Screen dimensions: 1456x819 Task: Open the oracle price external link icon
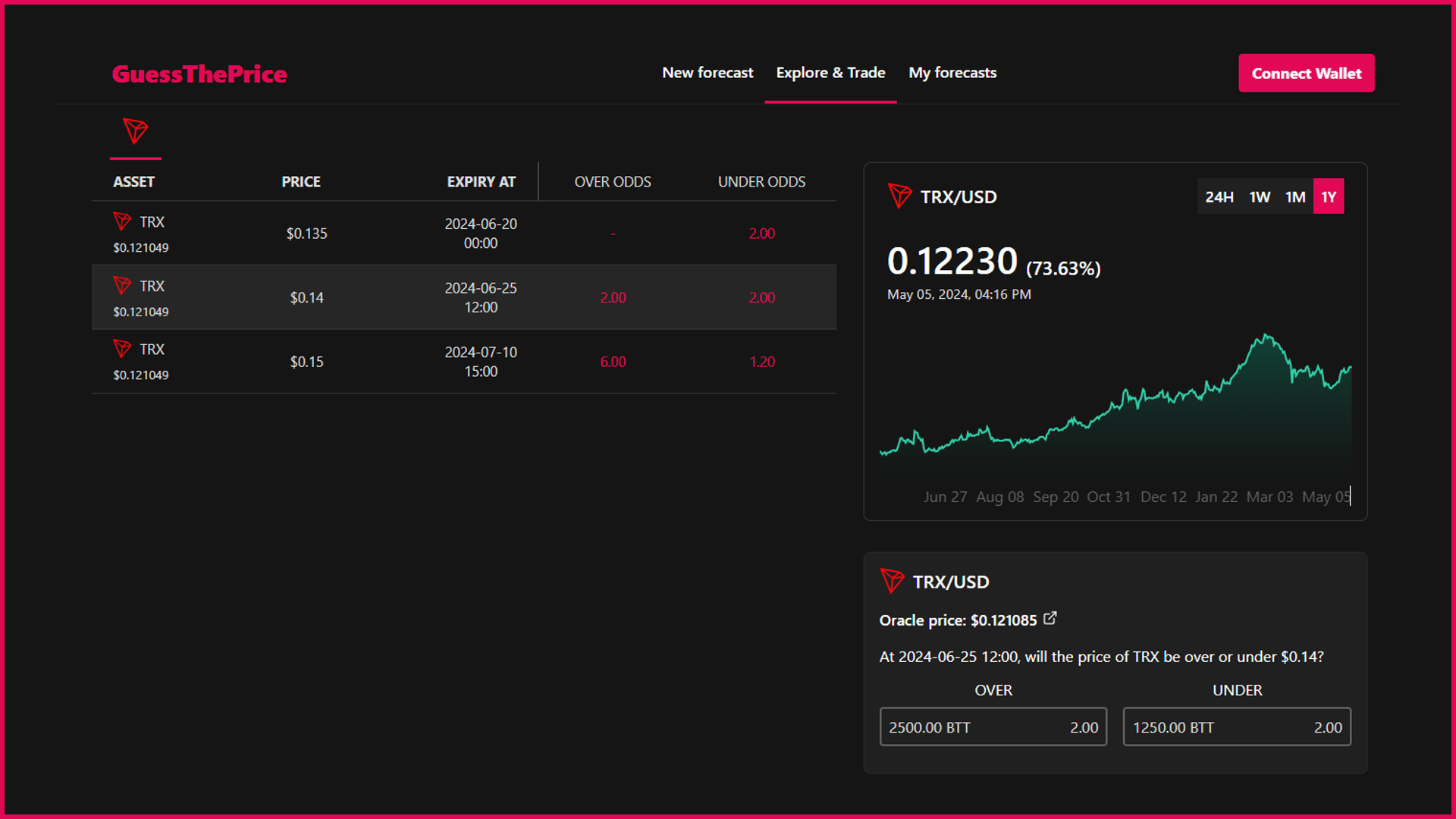[x=1050, y=619]
